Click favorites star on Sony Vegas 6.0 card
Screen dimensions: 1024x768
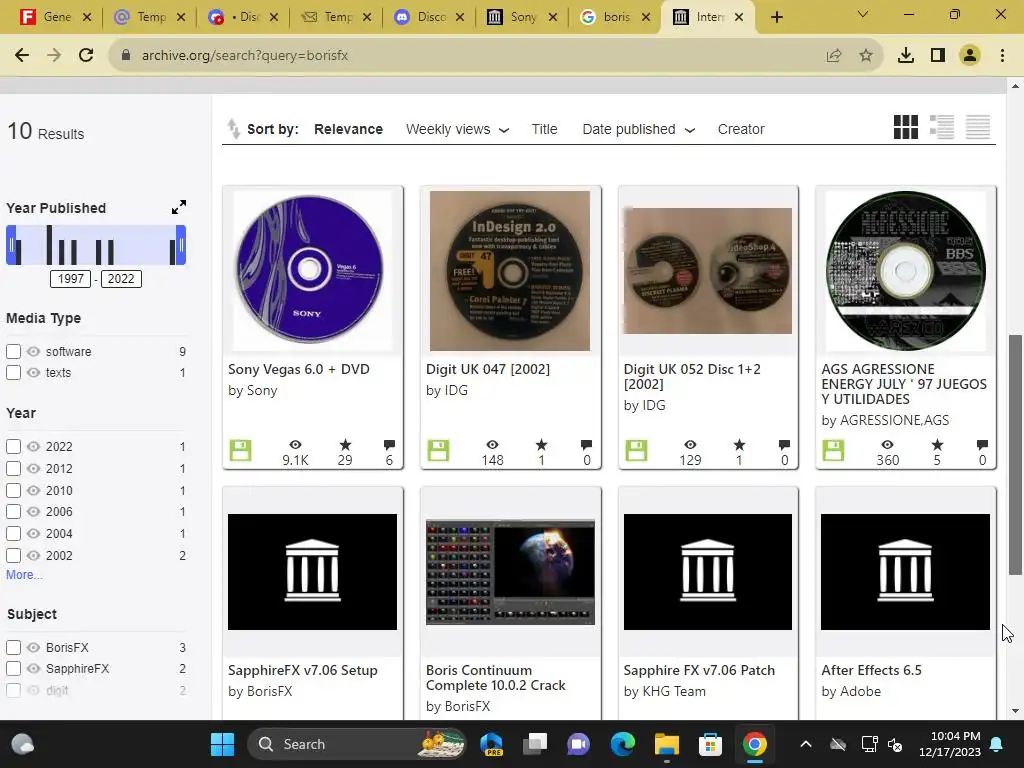(x=345, y=445)
